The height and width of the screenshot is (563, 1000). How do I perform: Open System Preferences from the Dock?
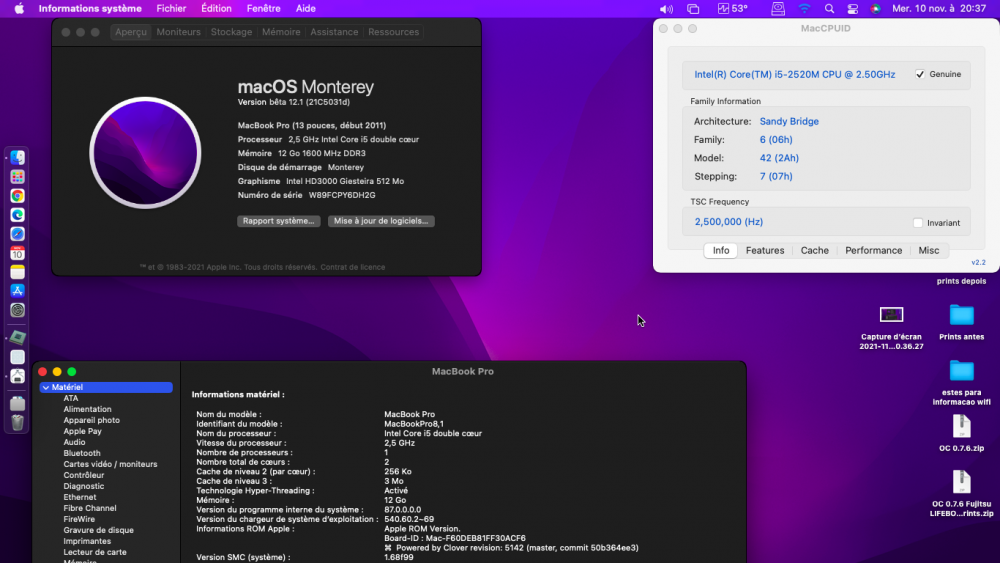[x=17, y=310]
